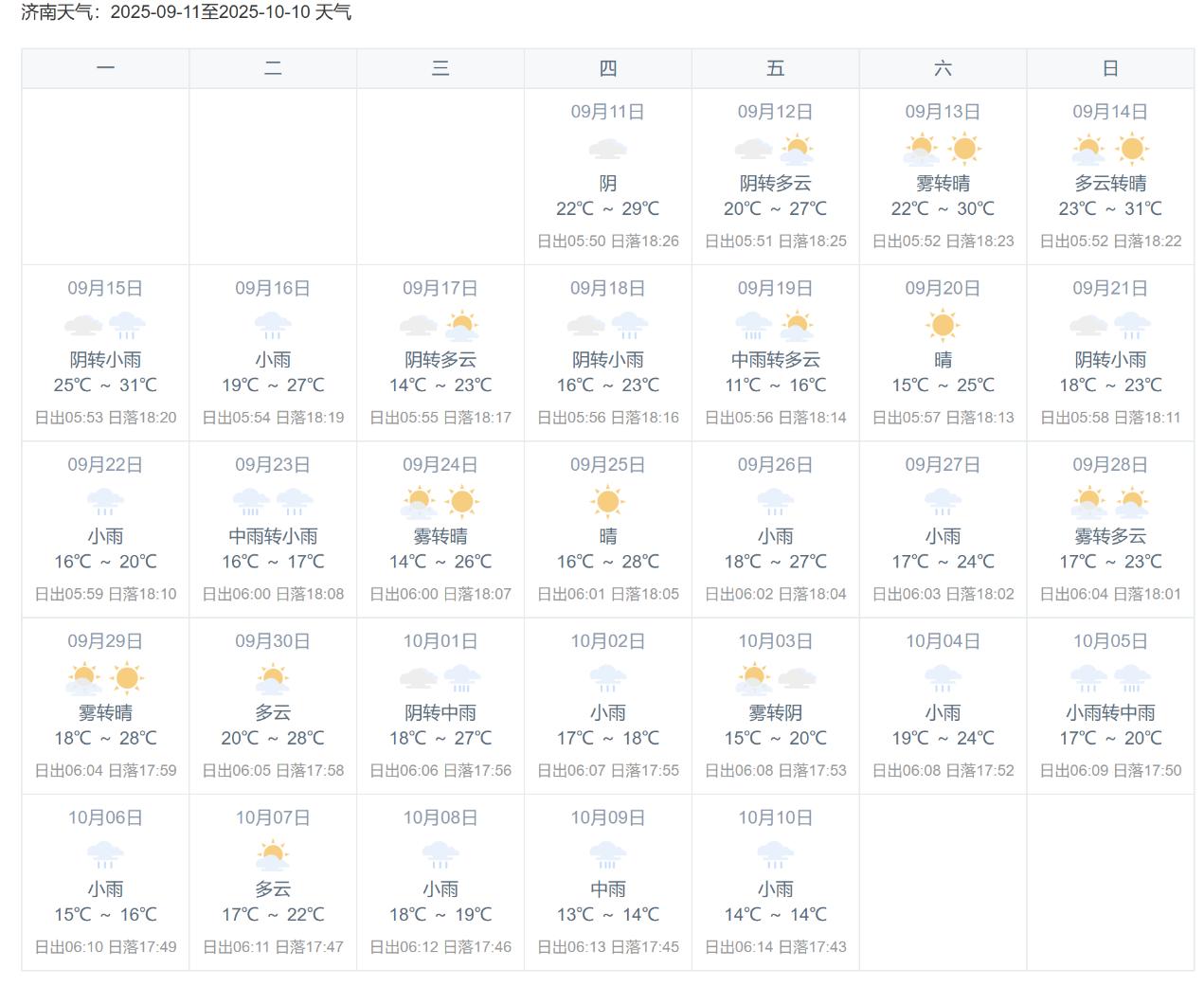Click the 10月05日 date label

(x=1110, y=641)
